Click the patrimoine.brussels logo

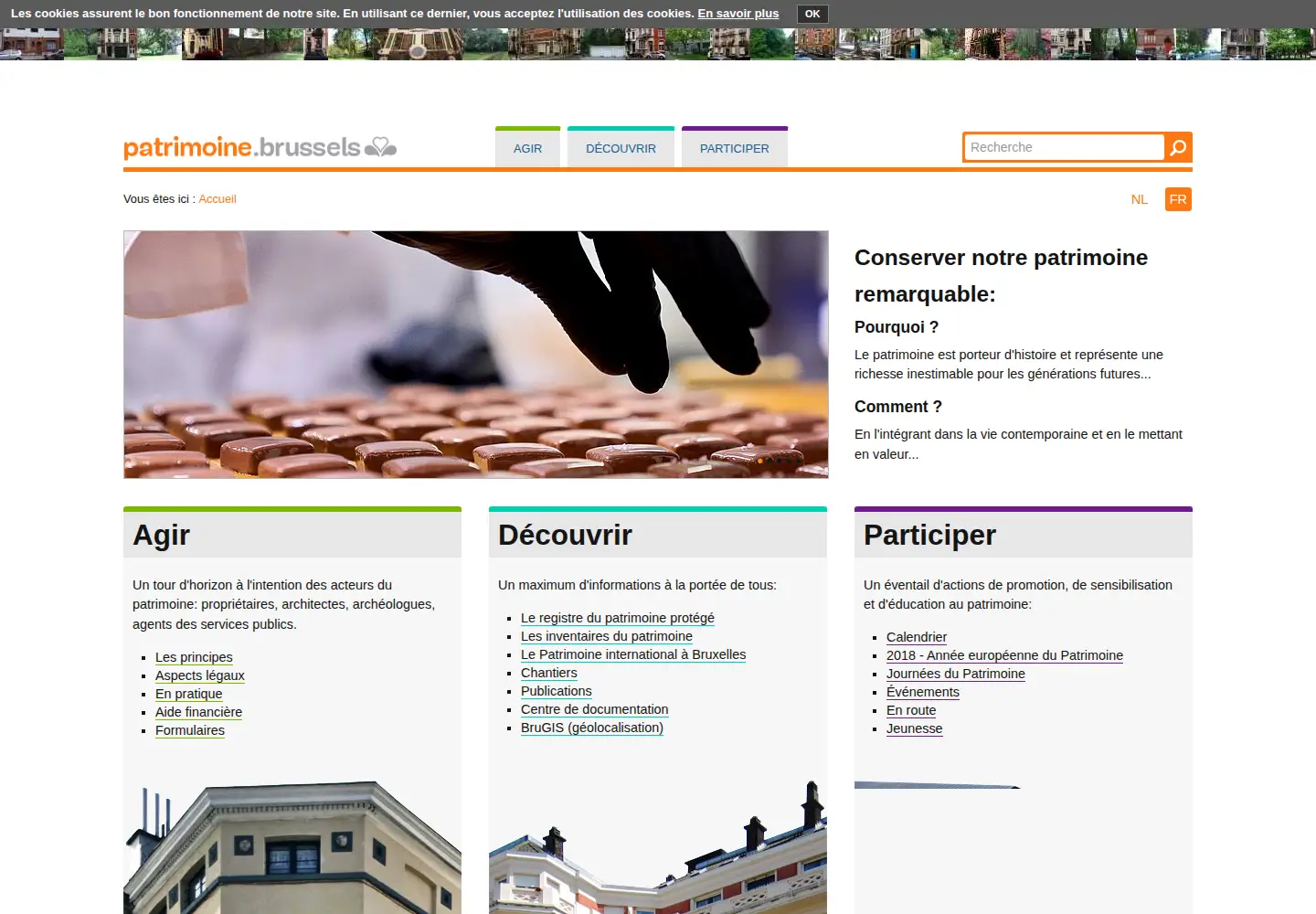click(260, 147)
